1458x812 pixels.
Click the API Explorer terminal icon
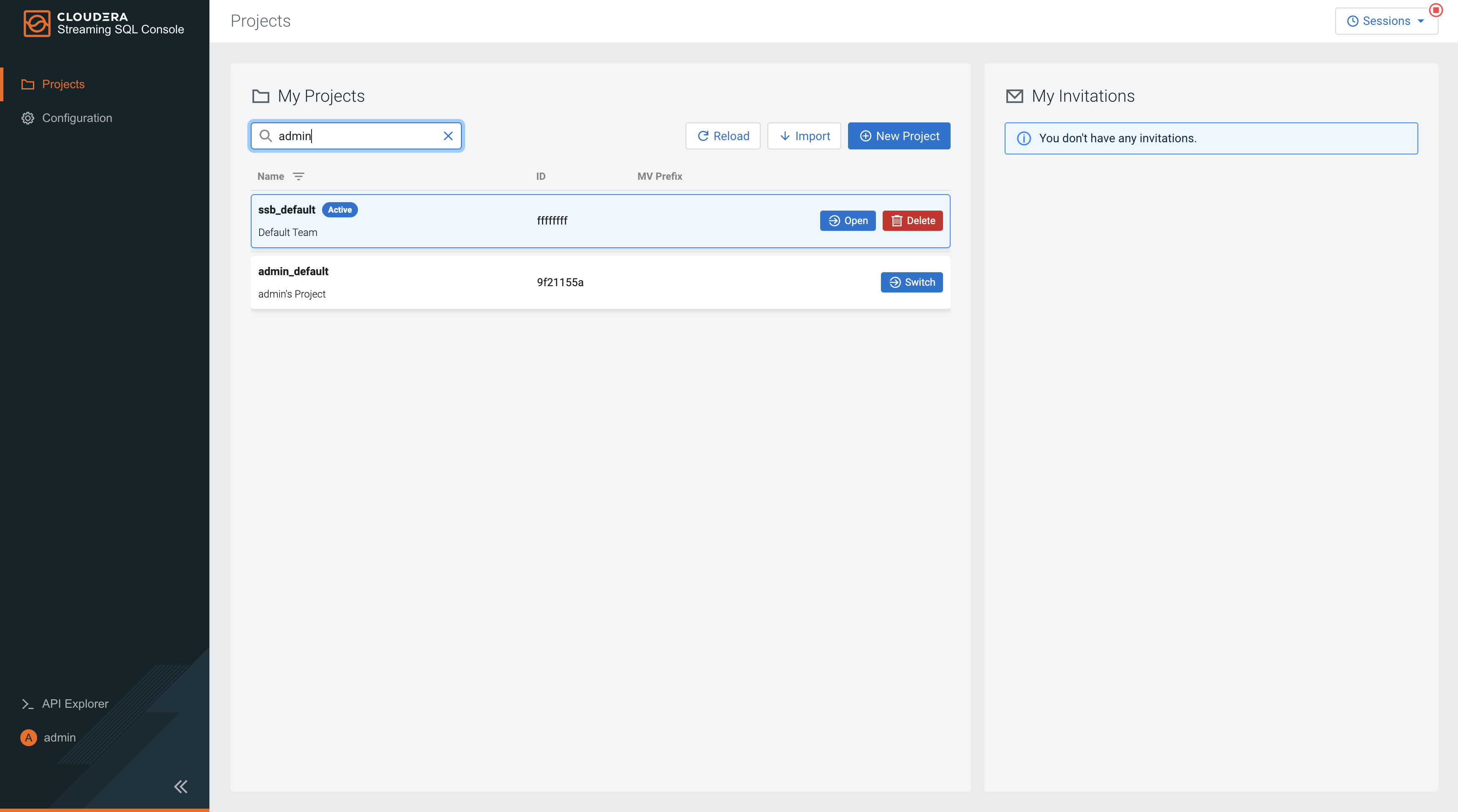(28, 704)
